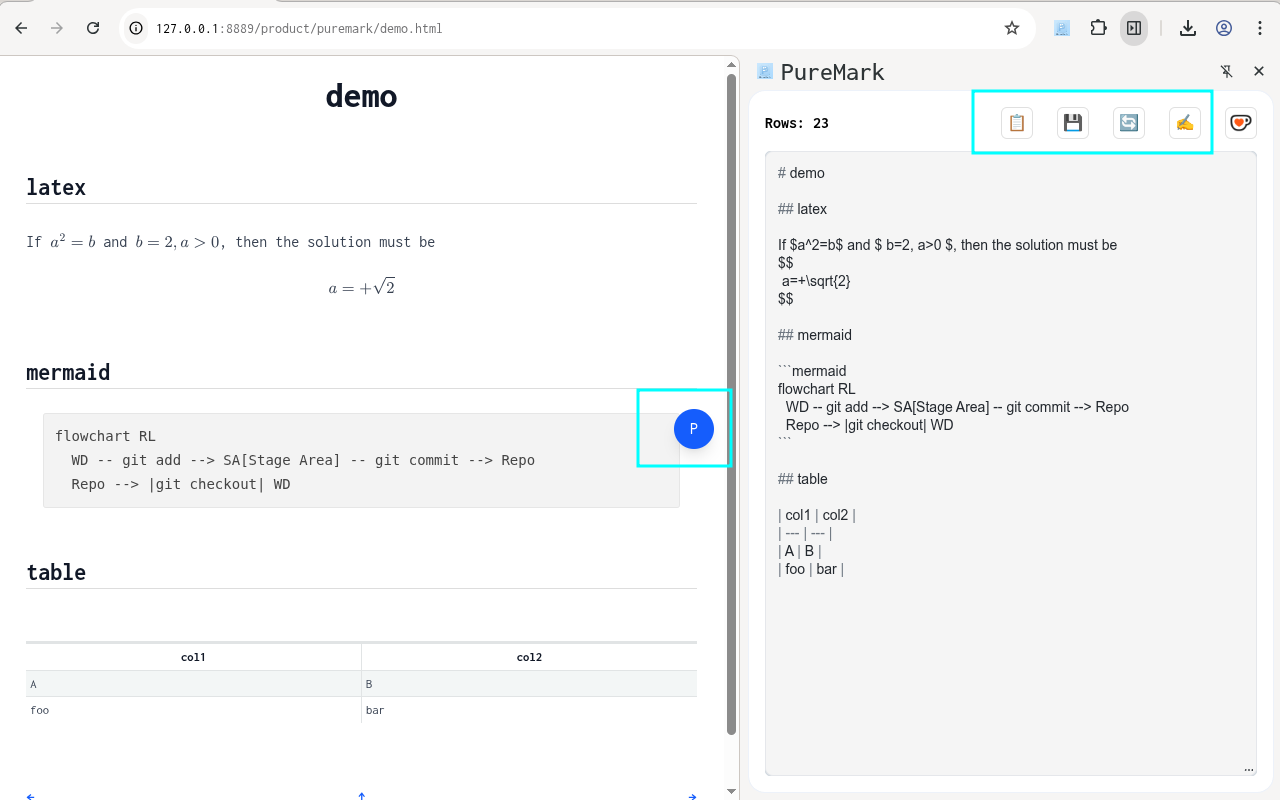Click table cell "B" in the rendered table
This screenshot has height=800, width=1280.
[529, 684]
